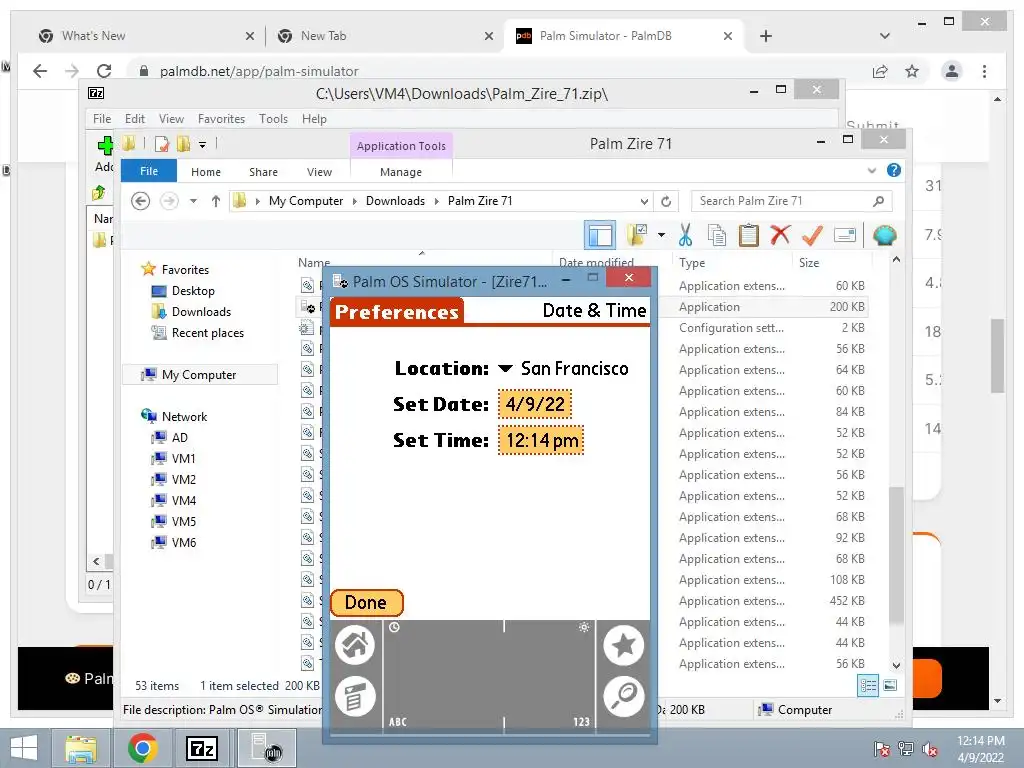1024x768 pixels.
Task: Open the Windows Start button
Action: coord(25,748)
